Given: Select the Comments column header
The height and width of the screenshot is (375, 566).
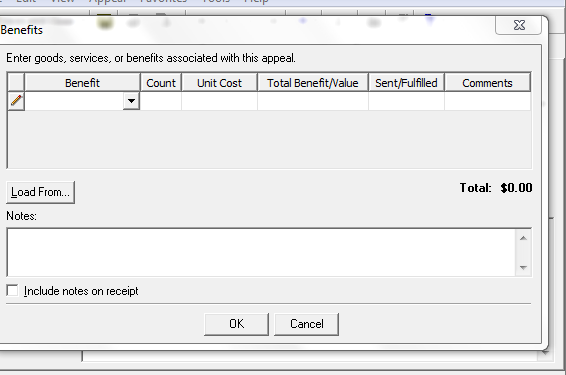Looking at the screenshot, I should pos(488,83).
